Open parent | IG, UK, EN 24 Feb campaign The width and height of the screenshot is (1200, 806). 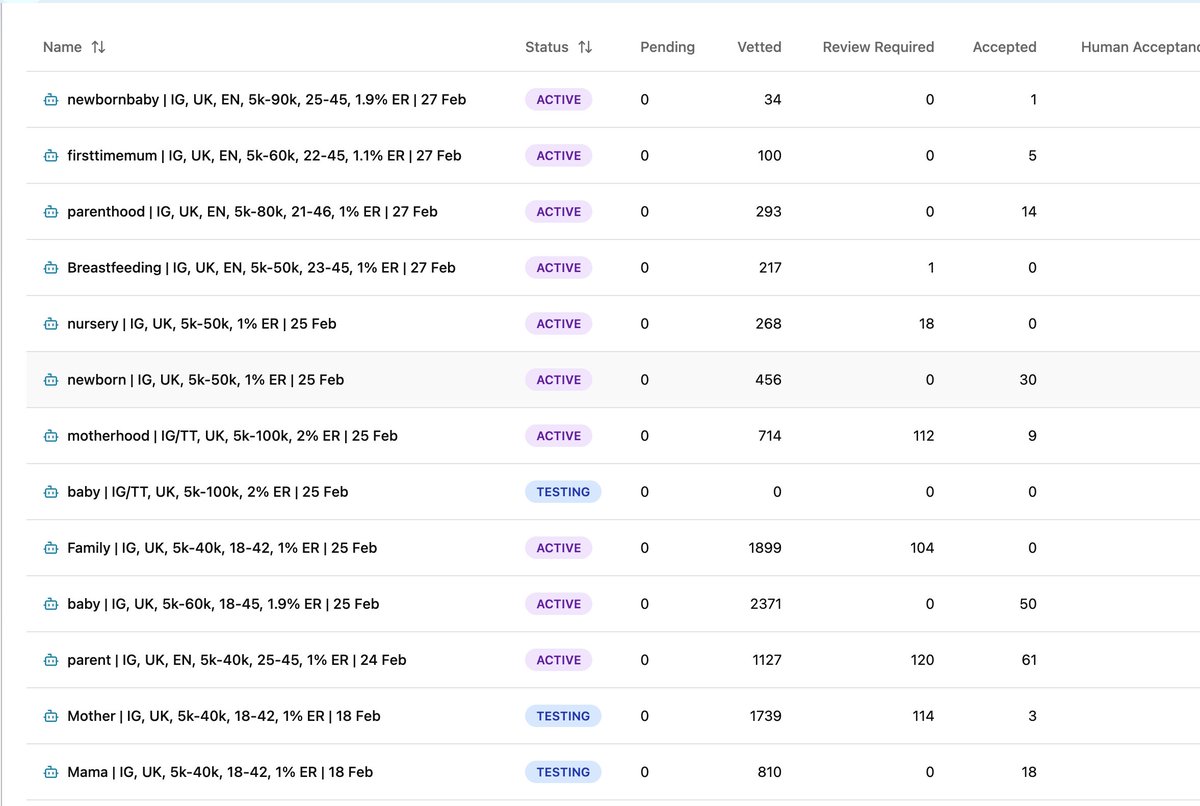point(236,660)
